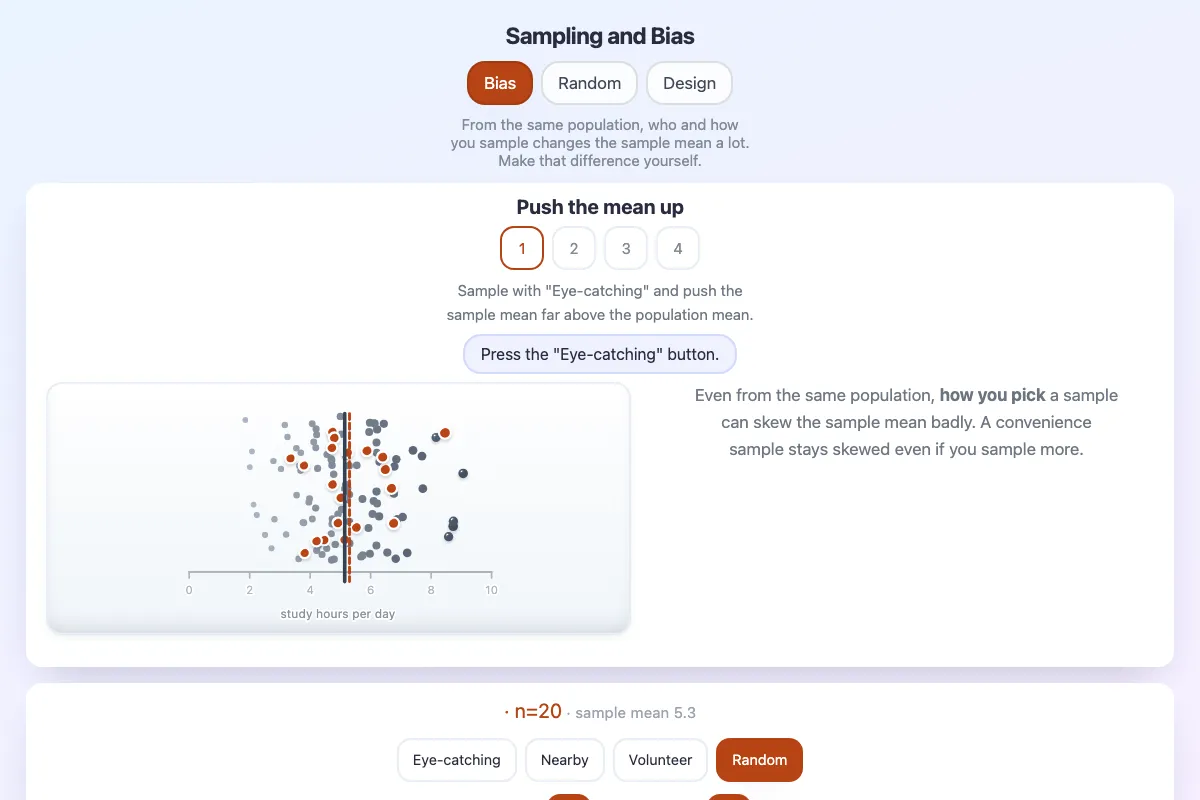Screen dimensions: 1200x800
Task: Click the dashed orange sample mean line
Action: [349, 497]
